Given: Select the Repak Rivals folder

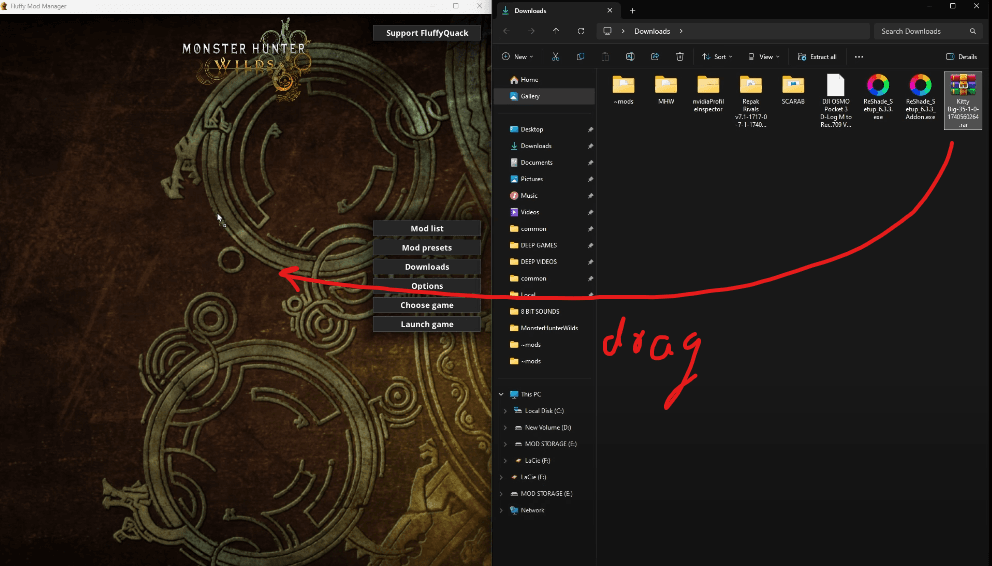Looking at the screenshot, I should (x=751, y=101).
